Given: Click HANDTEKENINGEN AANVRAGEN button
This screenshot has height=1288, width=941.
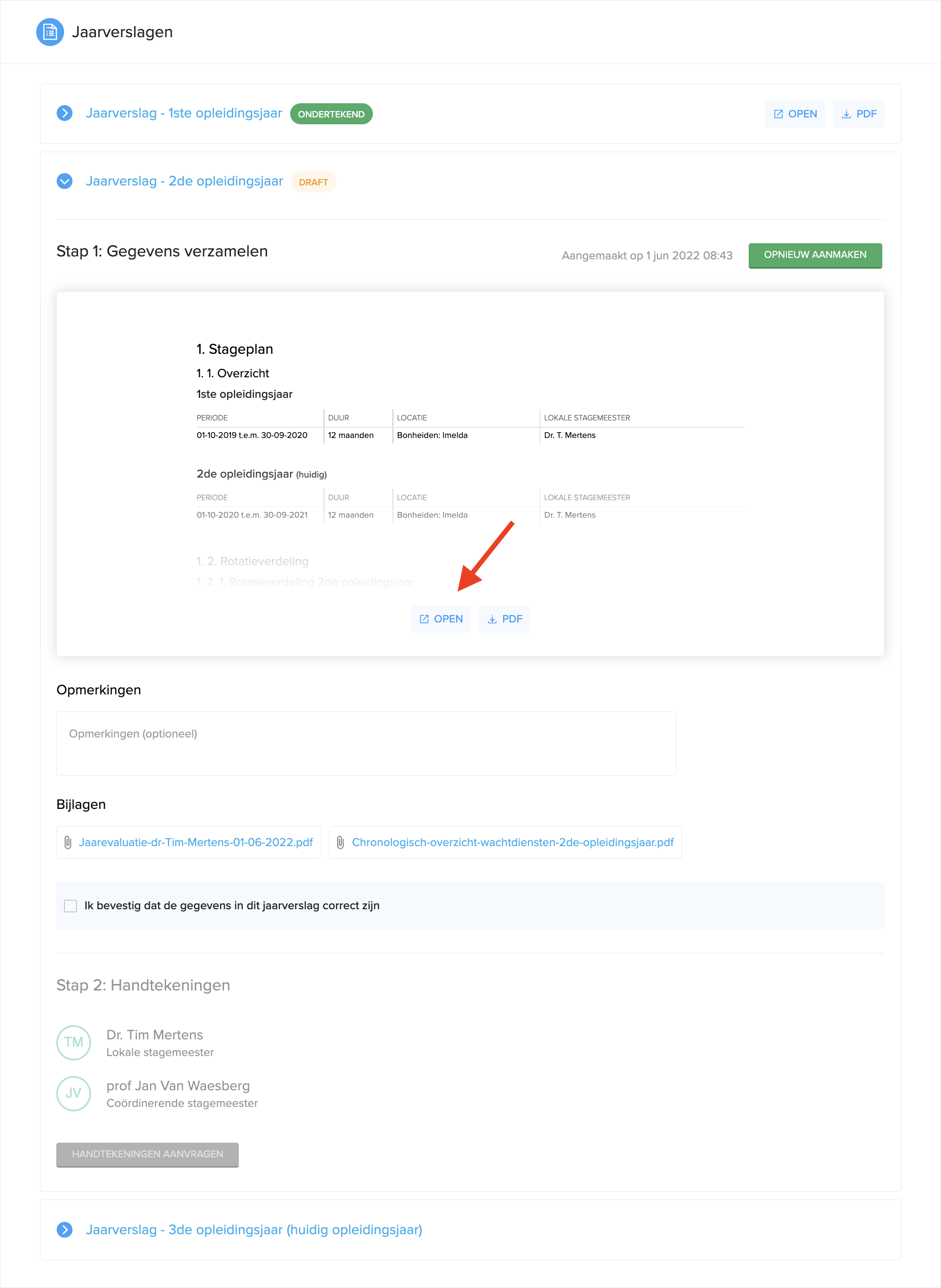Looking at the screenshot, I should pos(147,1155).
